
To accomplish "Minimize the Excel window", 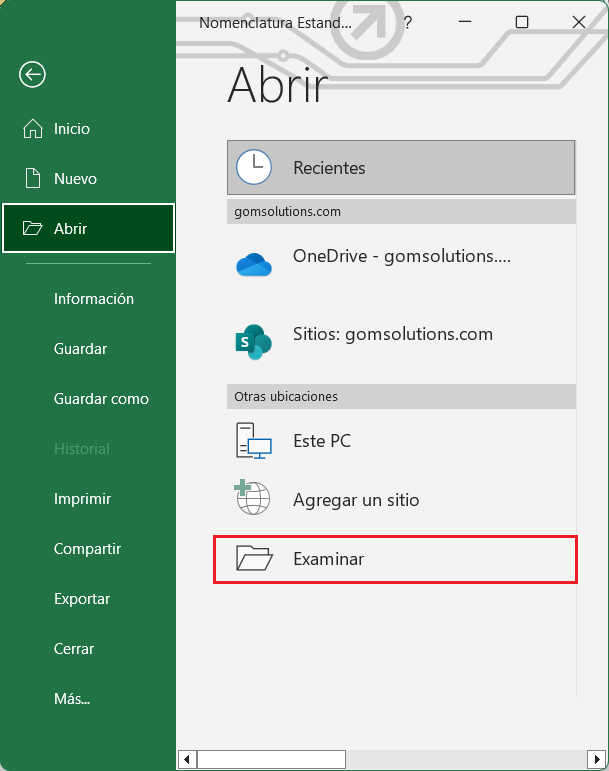I will tap(465, 22).
